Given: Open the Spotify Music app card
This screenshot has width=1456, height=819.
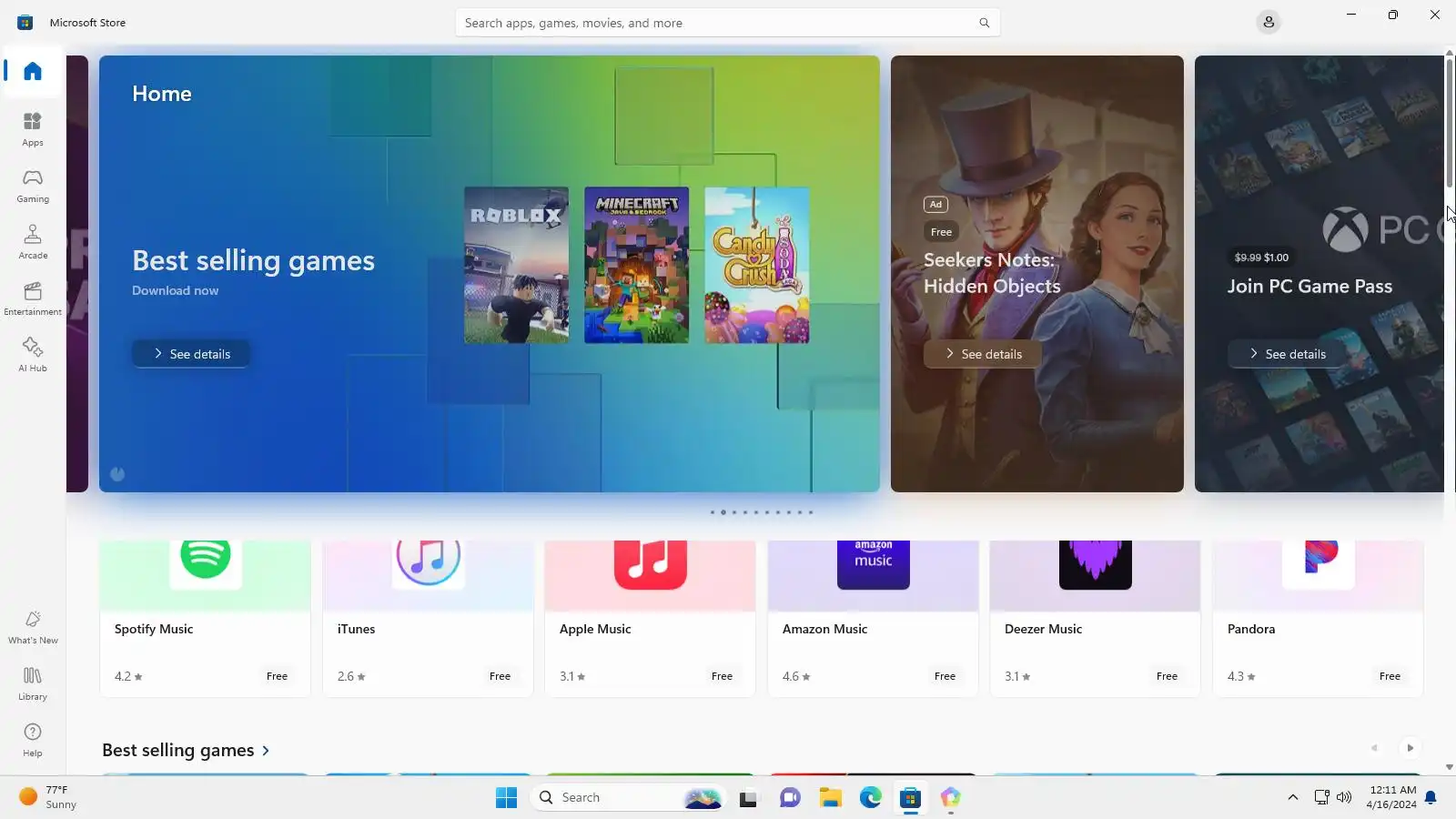Looking at the screenshot, I should point(205,619).
